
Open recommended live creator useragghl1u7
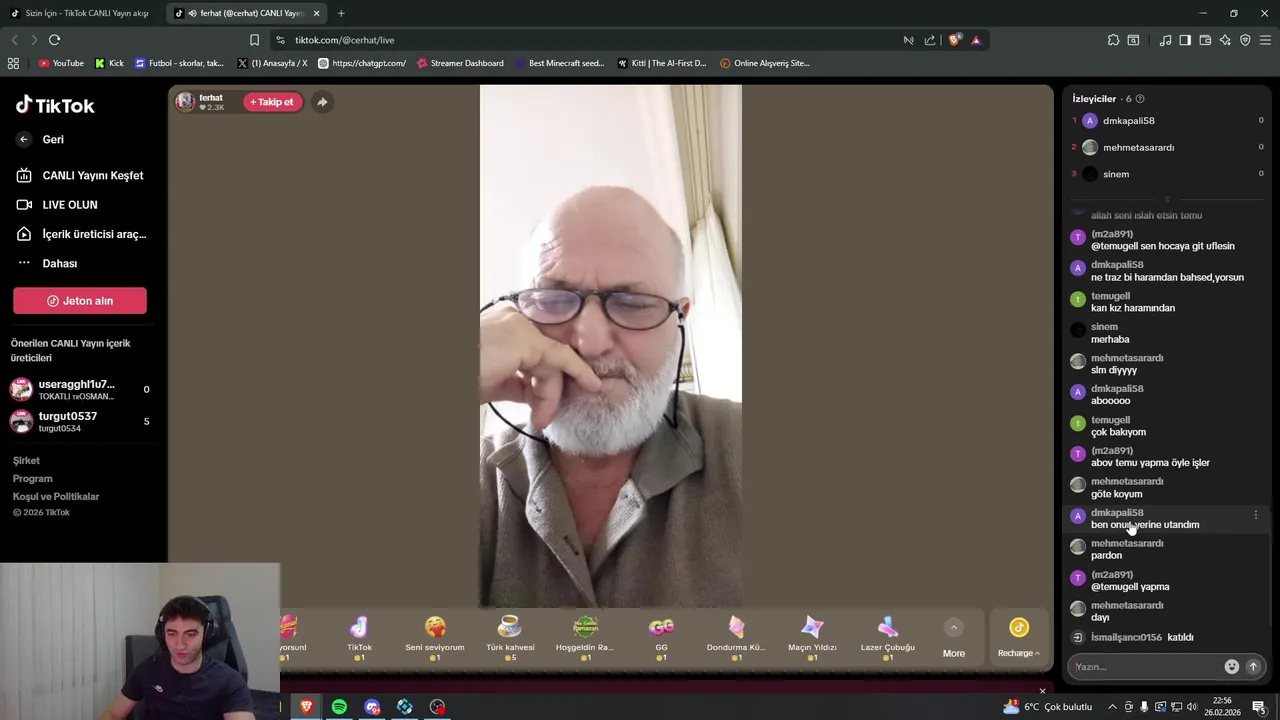click(x=79, y=389)
